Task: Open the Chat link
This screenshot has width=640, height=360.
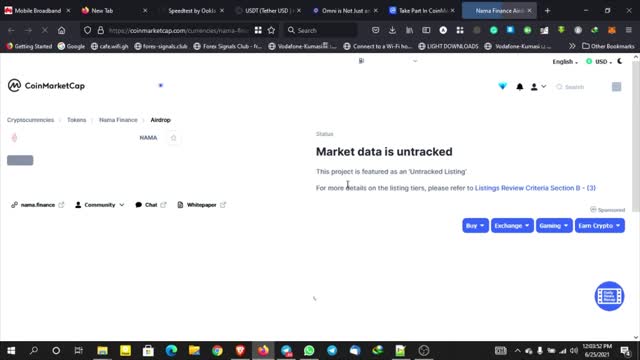Action: coord(151,205)
